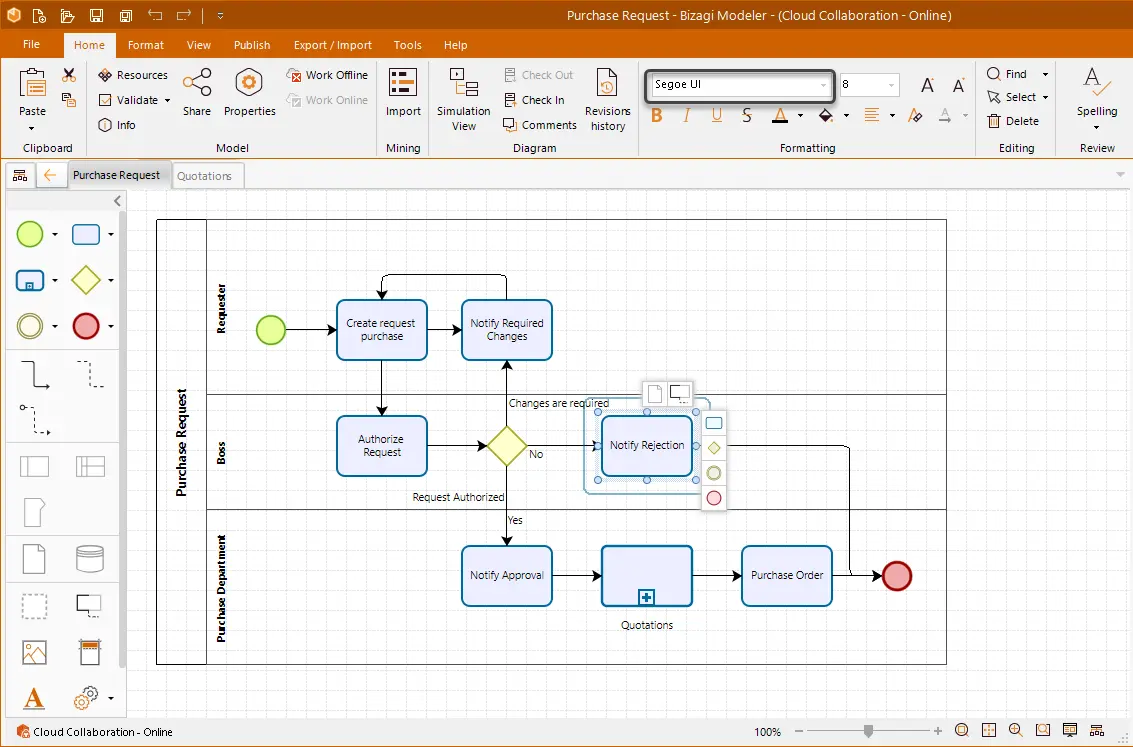Open the Format ribbon tab
Viewport: 1133px width, 747px height.
[146, 45]
